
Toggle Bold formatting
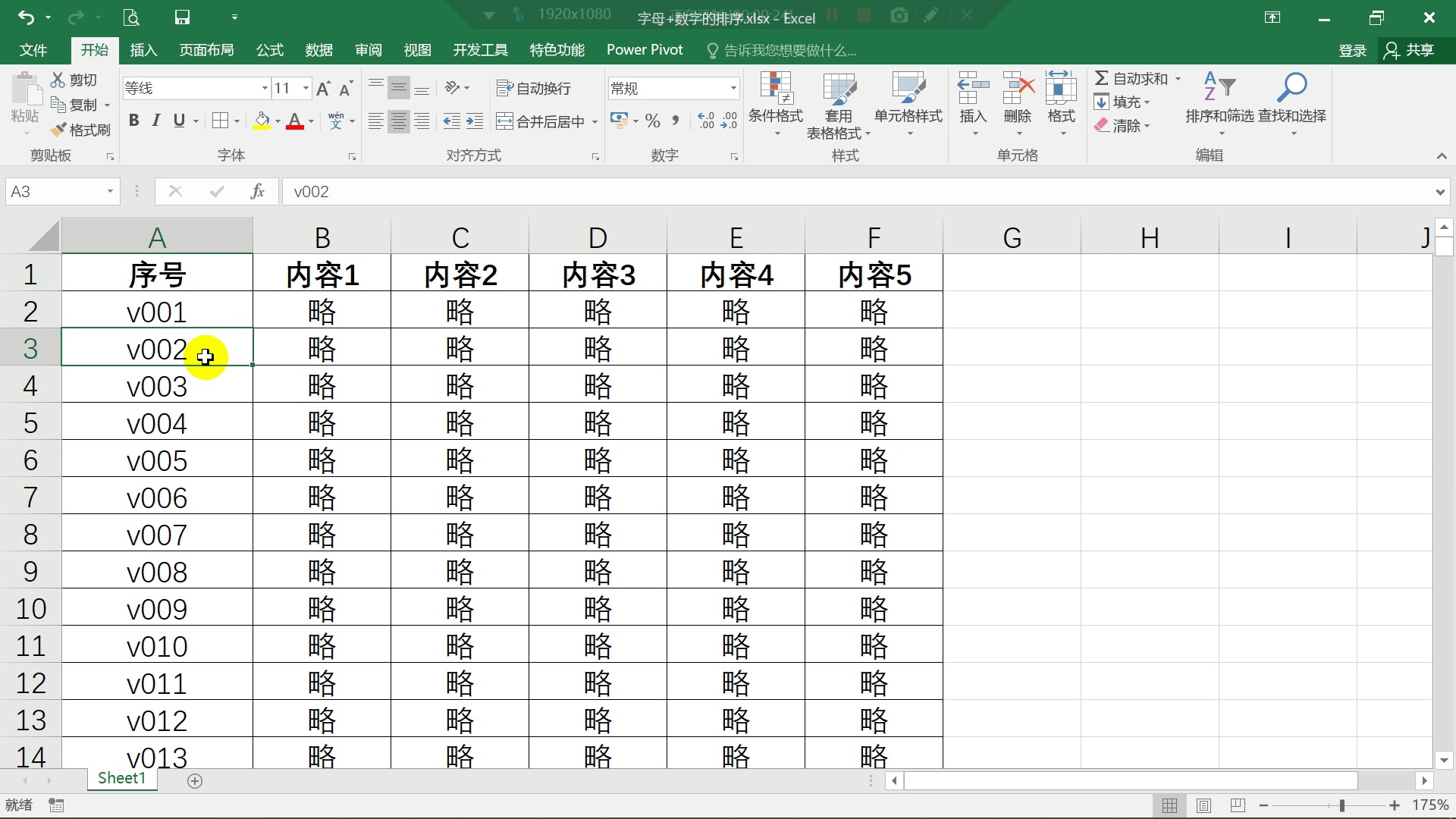pyautogui.click(x=134, y=121)
